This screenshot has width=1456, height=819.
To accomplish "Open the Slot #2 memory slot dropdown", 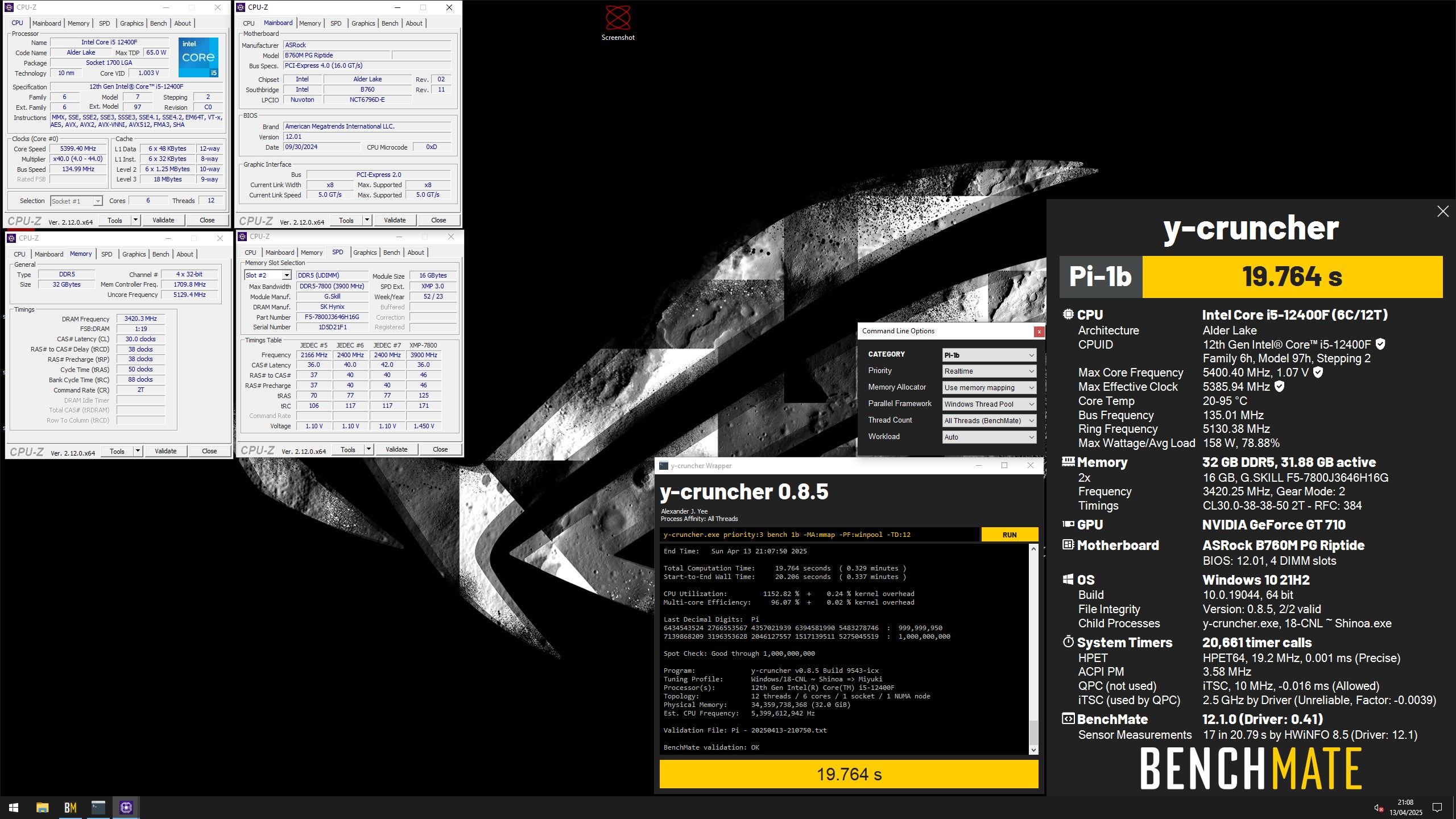I will coord(268,275).
